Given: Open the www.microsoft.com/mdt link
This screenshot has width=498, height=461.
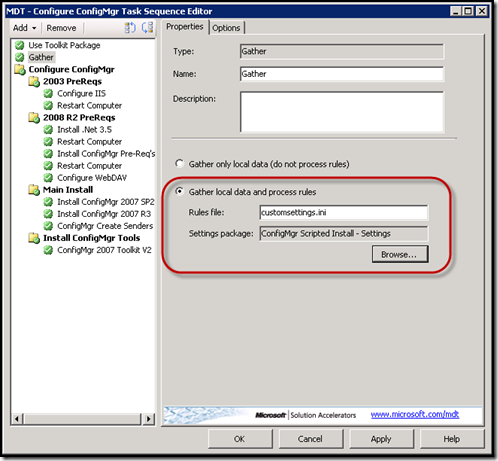Looking at the screenshot, I should [415, 415].
